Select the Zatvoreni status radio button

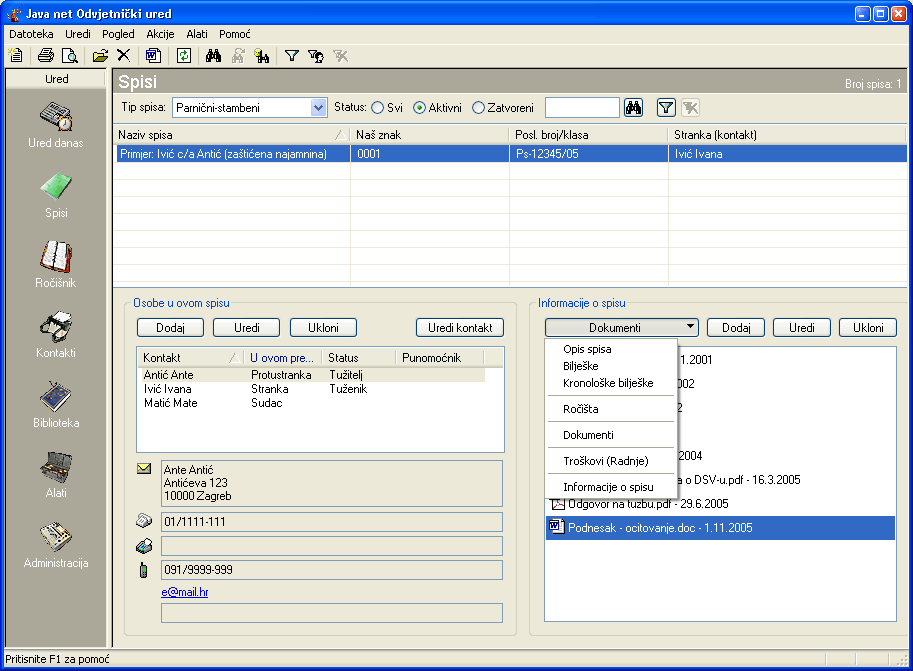(478, 108)
